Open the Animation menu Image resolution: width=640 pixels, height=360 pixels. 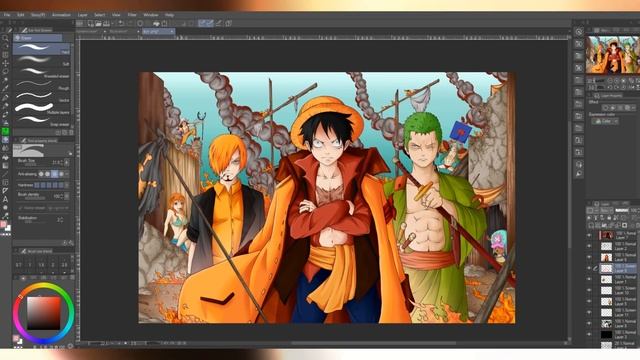(61, 15)
